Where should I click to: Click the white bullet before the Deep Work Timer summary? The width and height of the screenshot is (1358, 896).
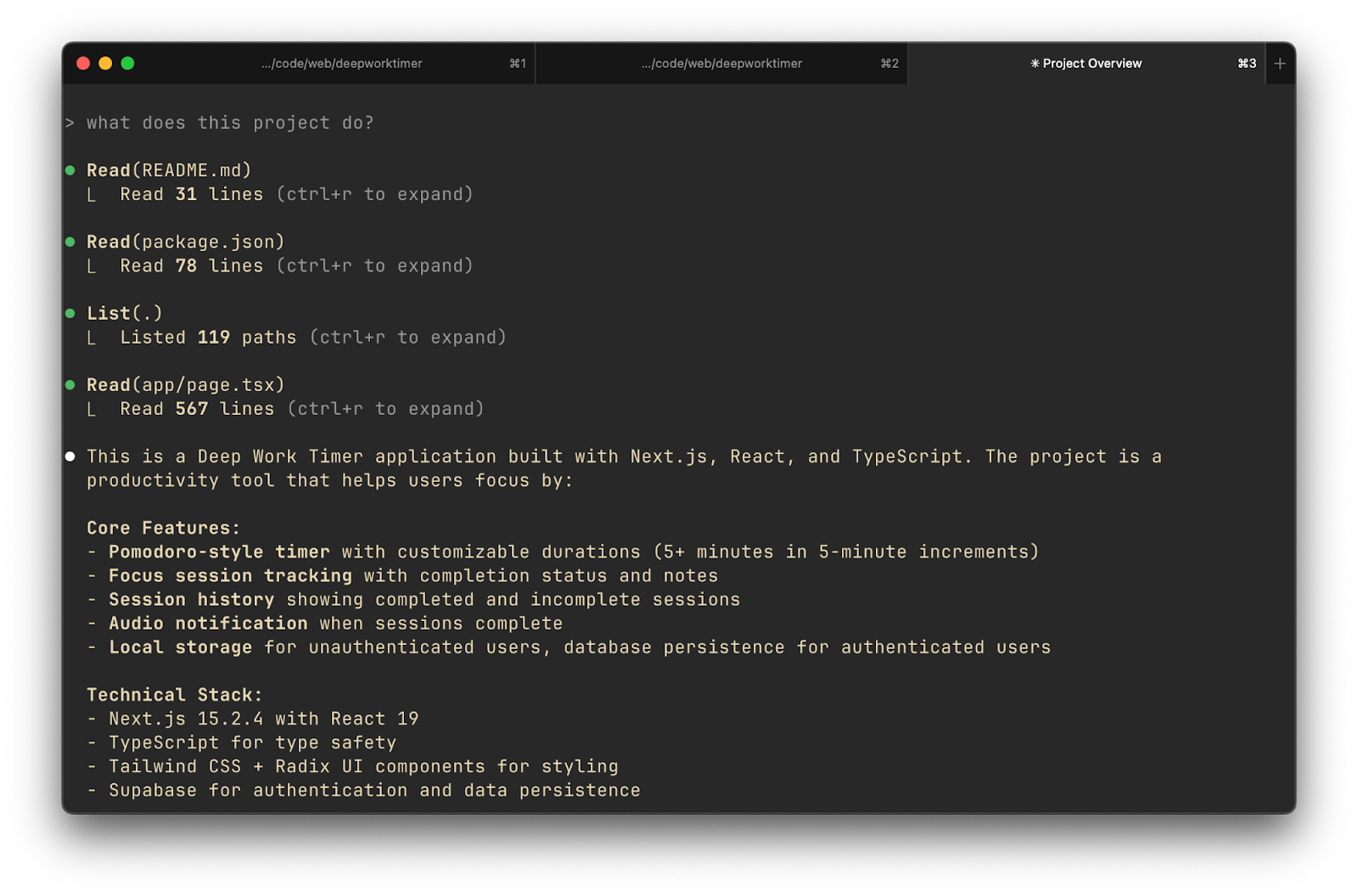[70, 456]
